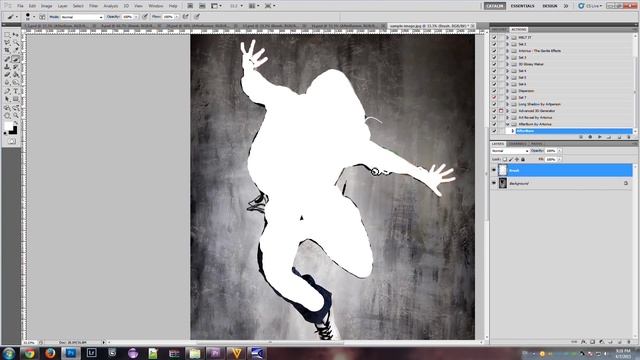This screenshot has height=360, width=640.
Task: Select the Crop tool
Action: pos(7,51)
